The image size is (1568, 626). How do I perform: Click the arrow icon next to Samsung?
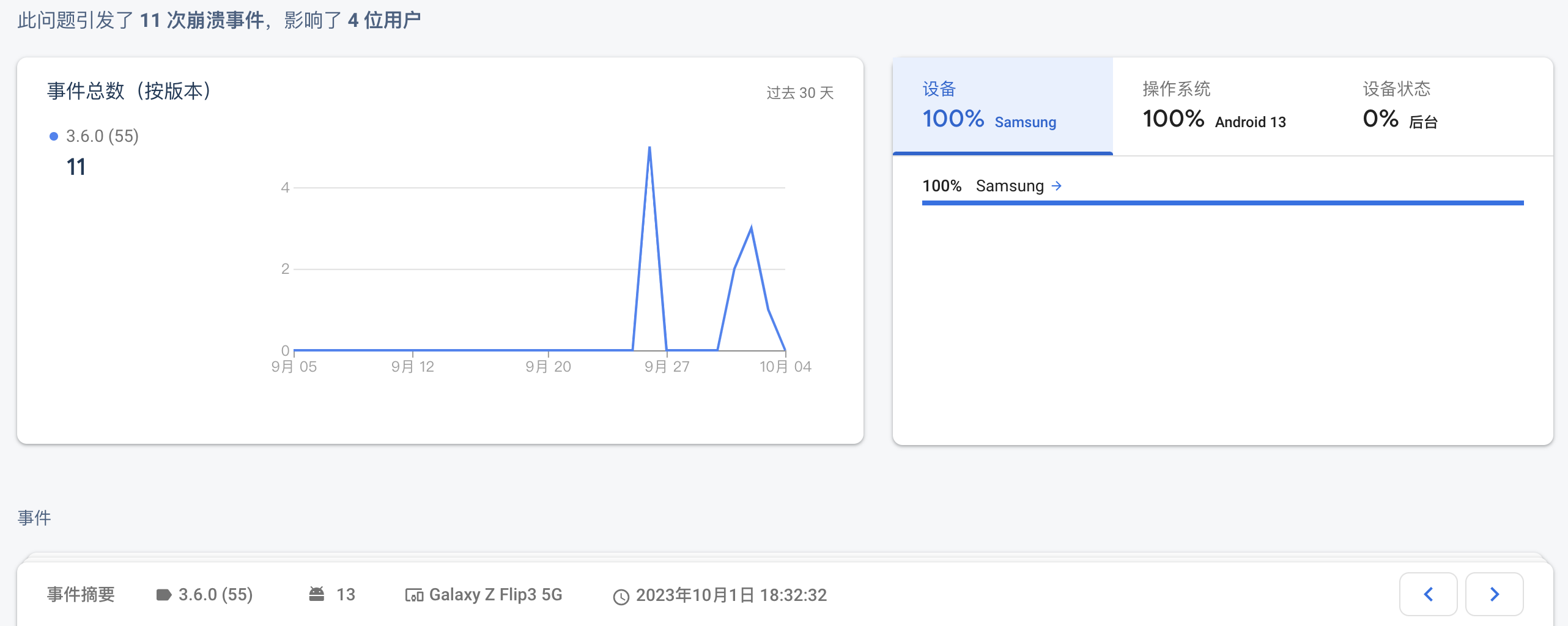[x=1057, y=186]
